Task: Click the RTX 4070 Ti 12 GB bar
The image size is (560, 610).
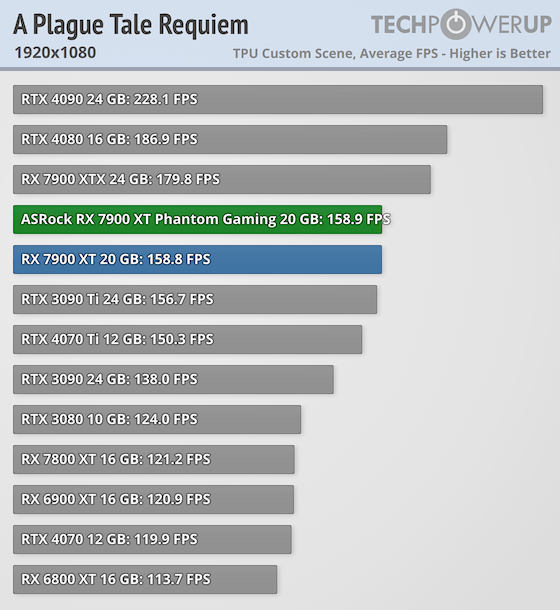Action: click(188, 340)
